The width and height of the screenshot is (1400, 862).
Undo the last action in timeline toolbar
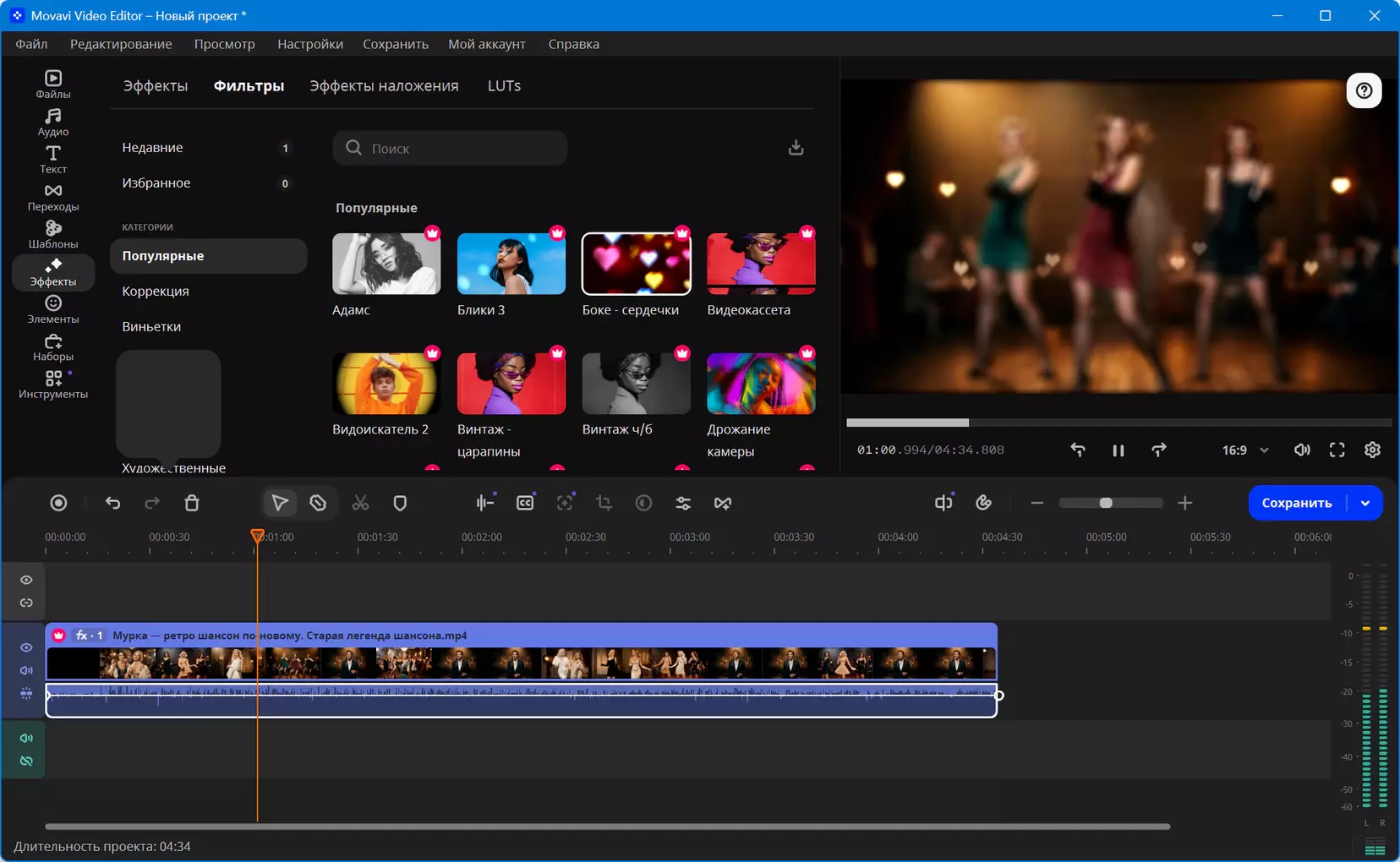click(112, 503)
